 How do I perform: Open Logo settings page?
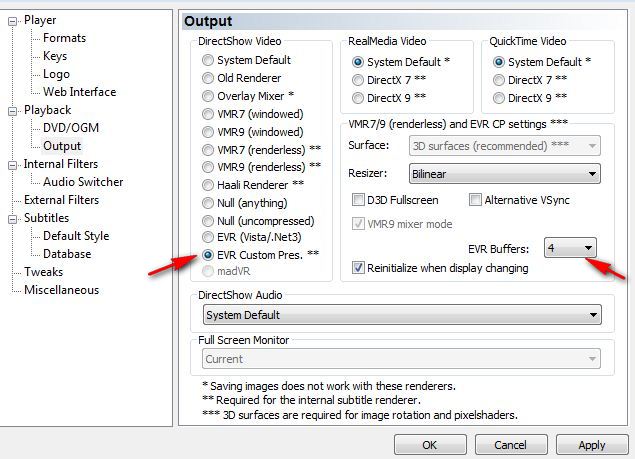coord(56,74)
